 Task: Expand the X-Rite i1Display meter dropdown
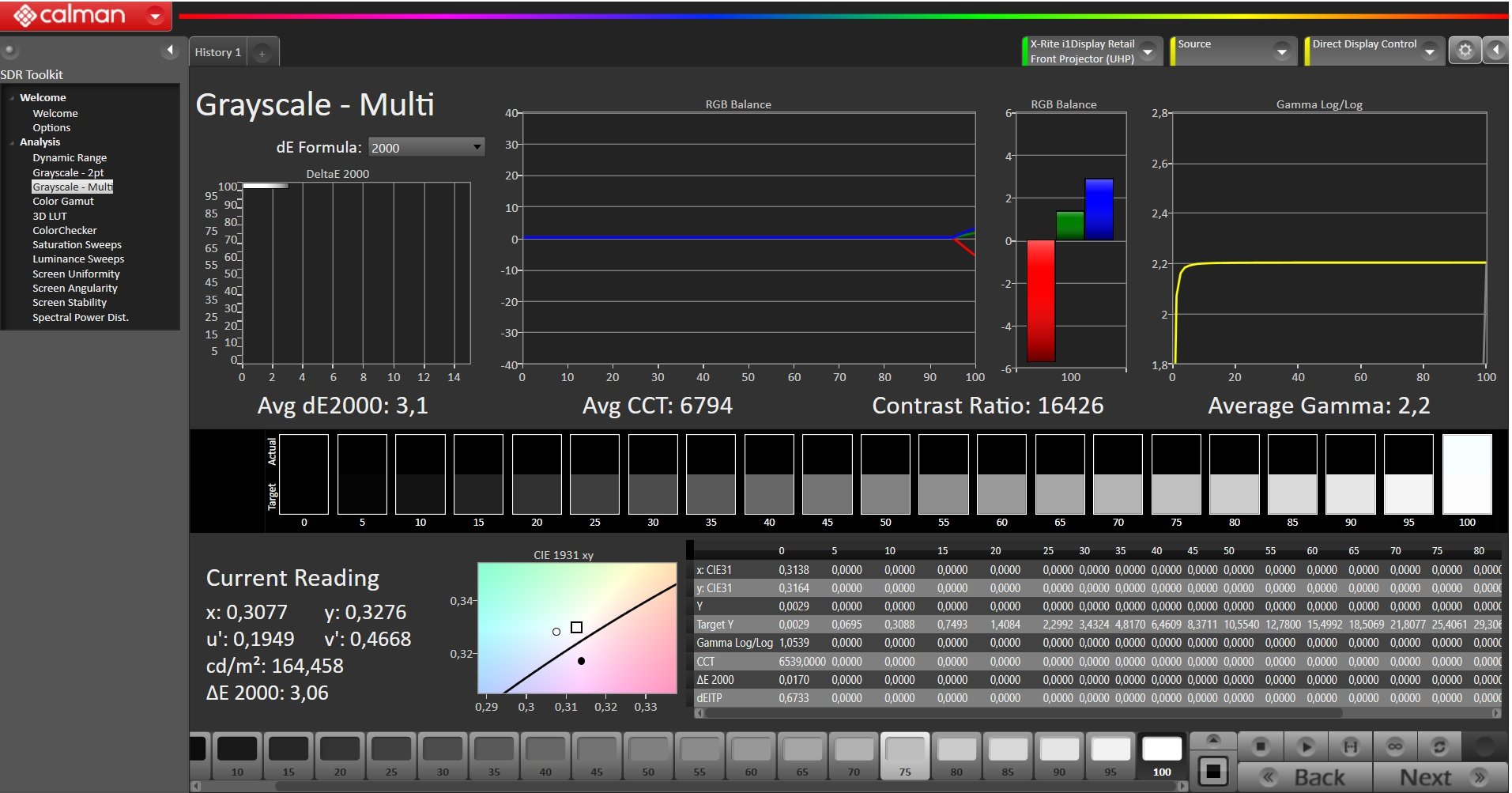click(x=1148, y=51)
